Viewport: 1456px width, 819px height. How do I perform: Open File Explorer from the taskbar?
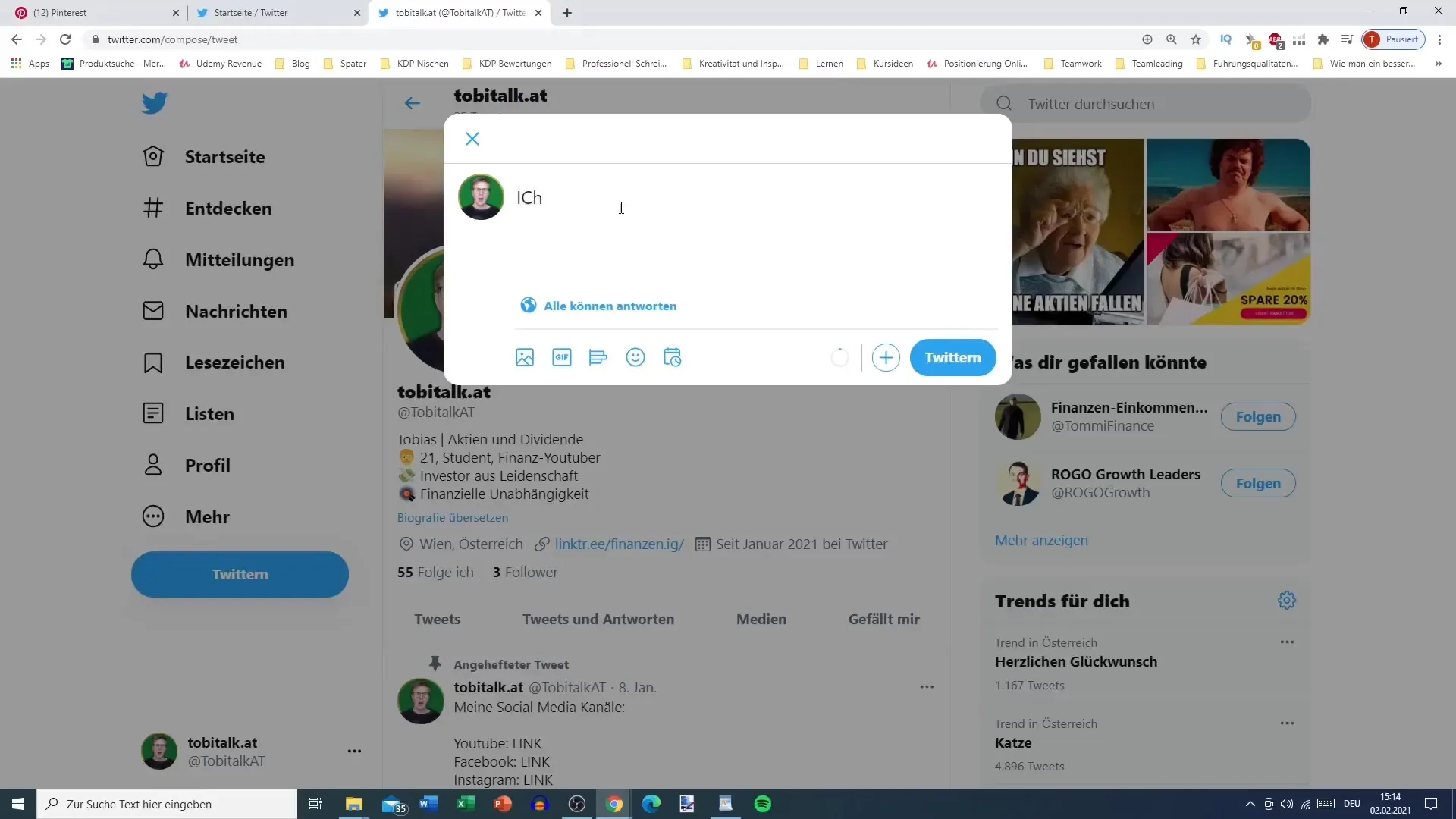pos(354,804)
